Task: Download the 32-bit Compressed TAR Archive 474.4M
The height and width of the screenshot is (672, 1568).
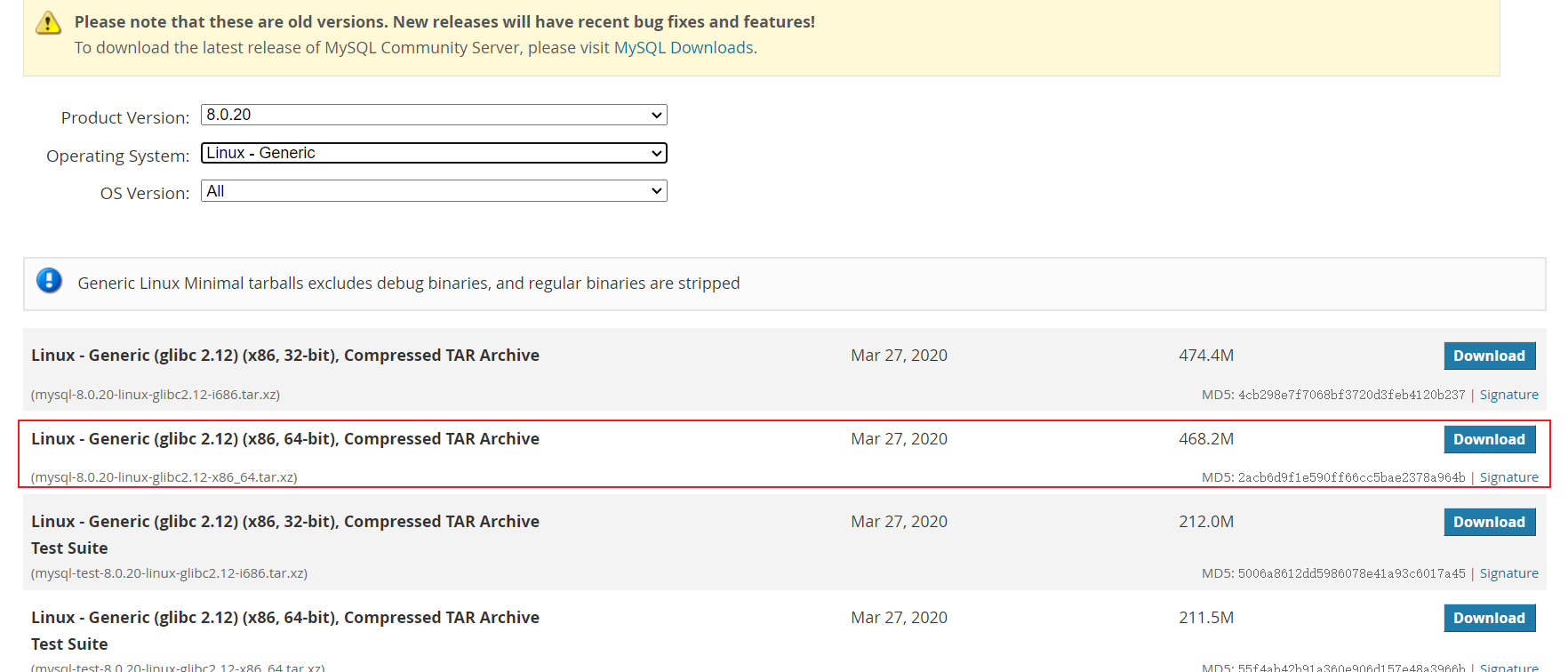Action: [x=1489, y=356]
